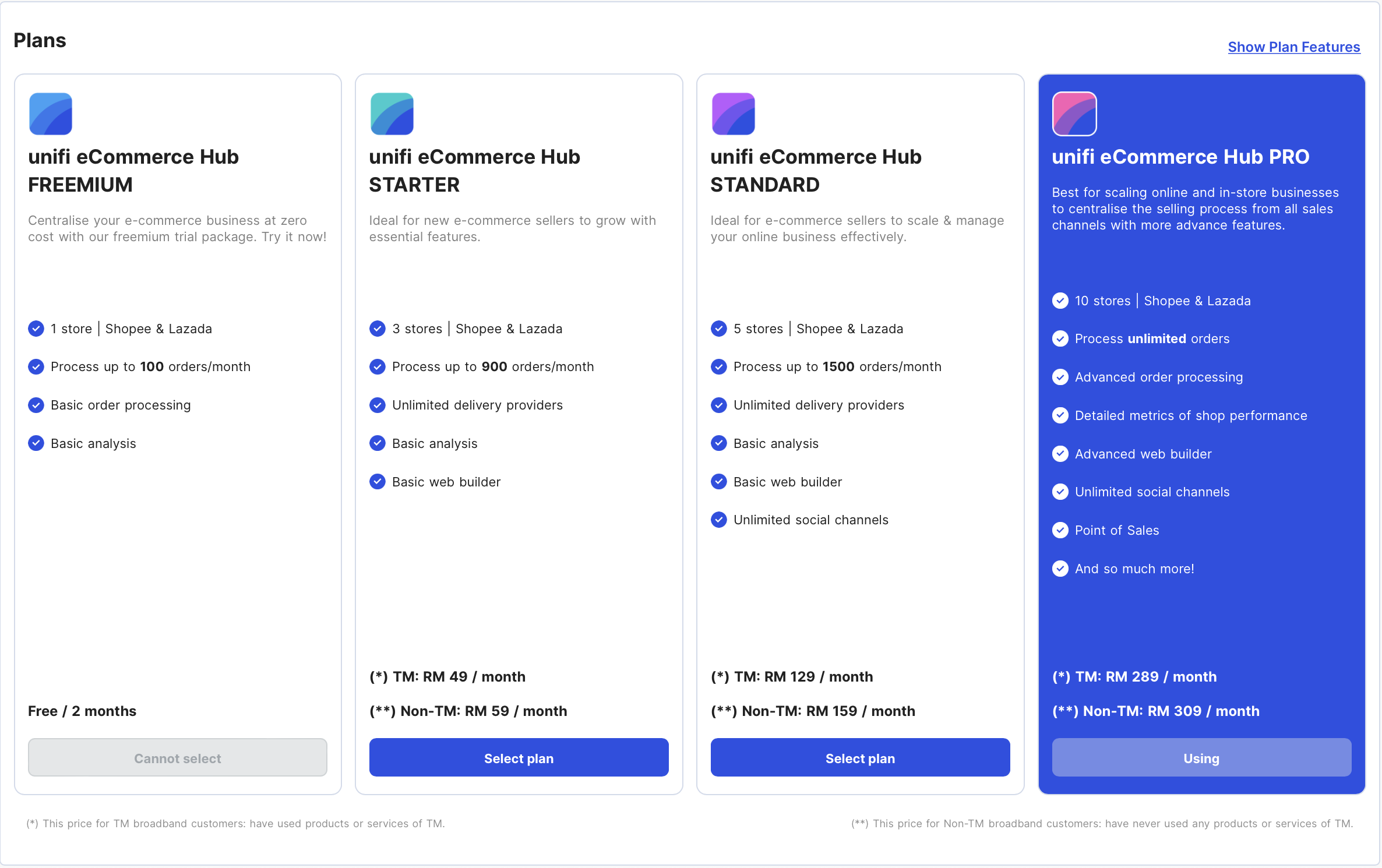Click the purple STANDARD plan logo icon
This screenshot has height=868, width=1382.
(x=734, y=114)
